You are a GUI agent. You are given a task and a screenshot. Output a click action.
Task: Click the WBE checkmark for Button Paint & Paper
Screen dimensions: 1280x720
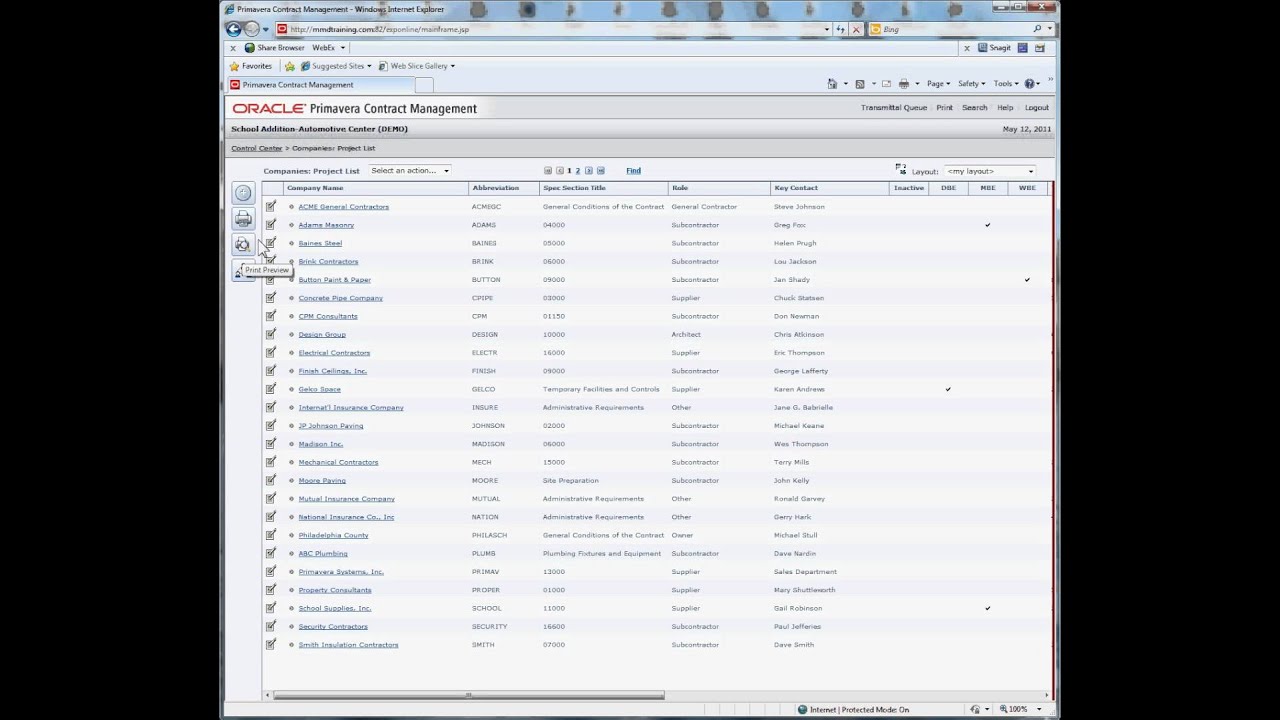[x=1027, y=280]
